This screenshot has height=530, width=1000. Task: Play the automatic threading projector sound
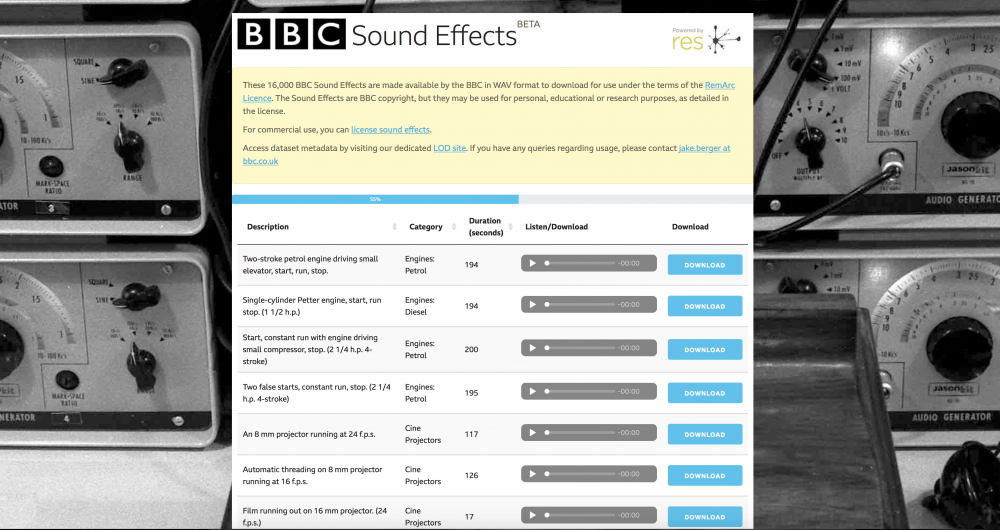click(x=533, y=475)
